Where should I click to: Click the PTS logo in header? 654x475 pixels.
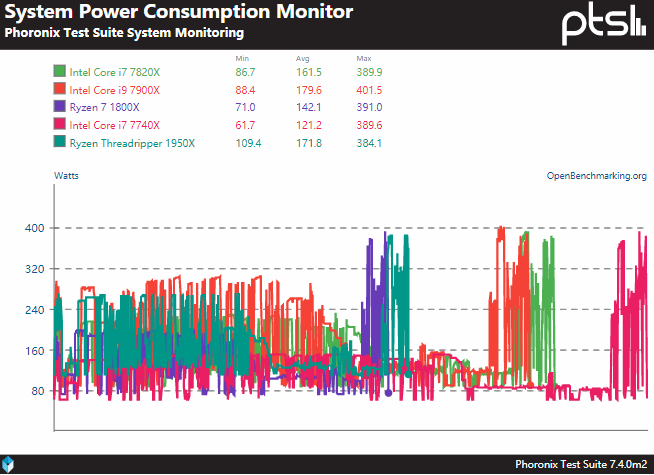pos(604,23)
